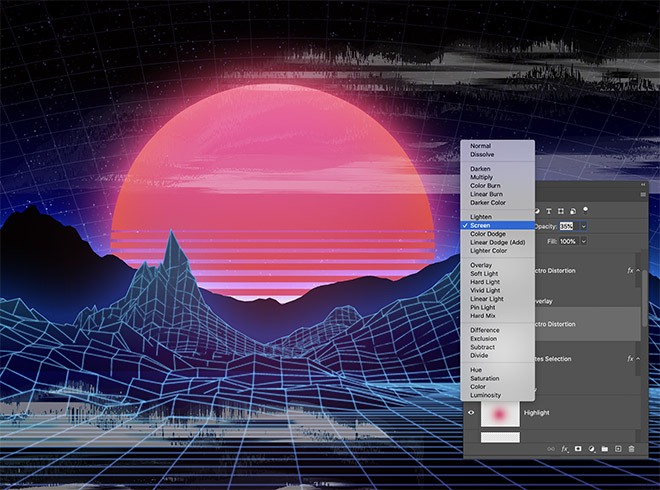660x490 pixels.
Task: Collapse the Layers panel with double arrows
Action: click(x=641, y=186)
